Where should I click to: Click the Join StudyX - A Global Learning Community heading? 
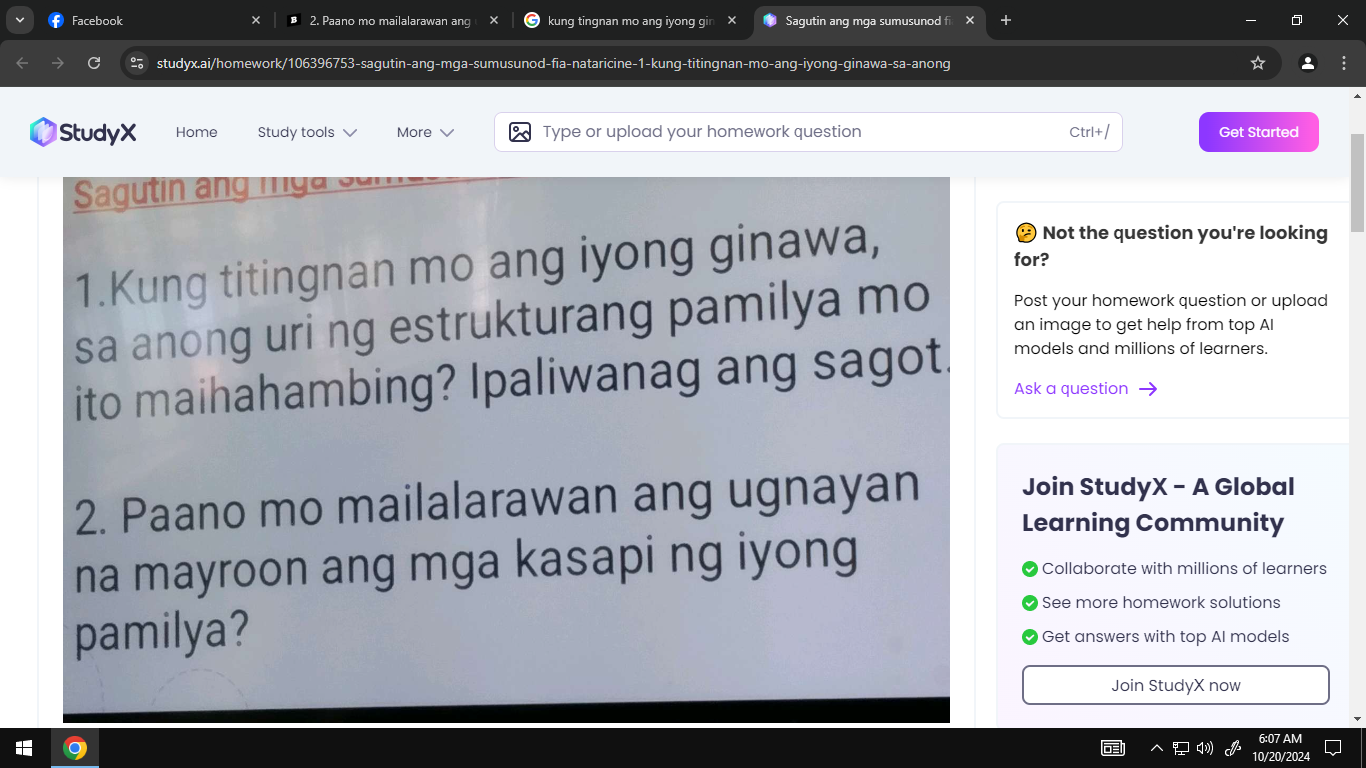coord(1158,505)
